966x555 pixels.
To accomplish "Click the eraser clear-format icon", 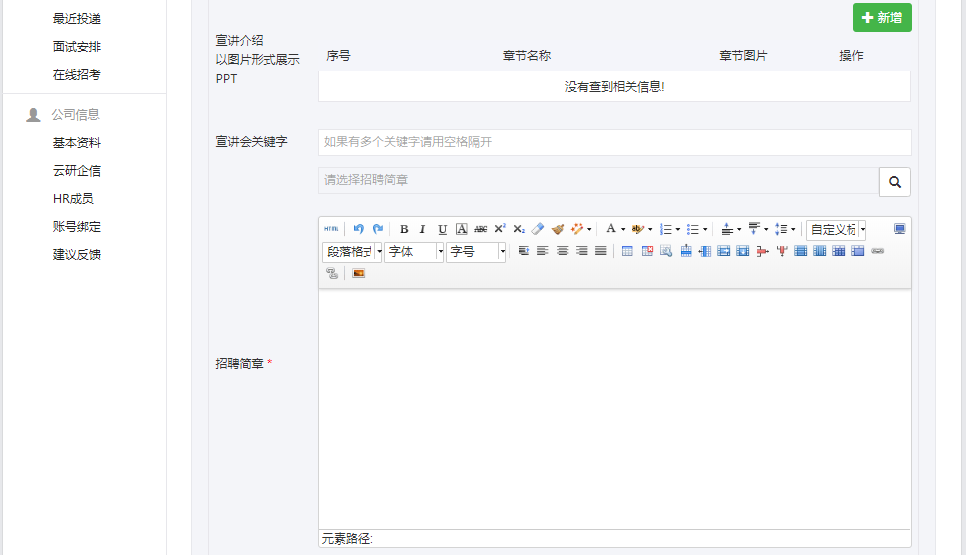I will (537, 229).
